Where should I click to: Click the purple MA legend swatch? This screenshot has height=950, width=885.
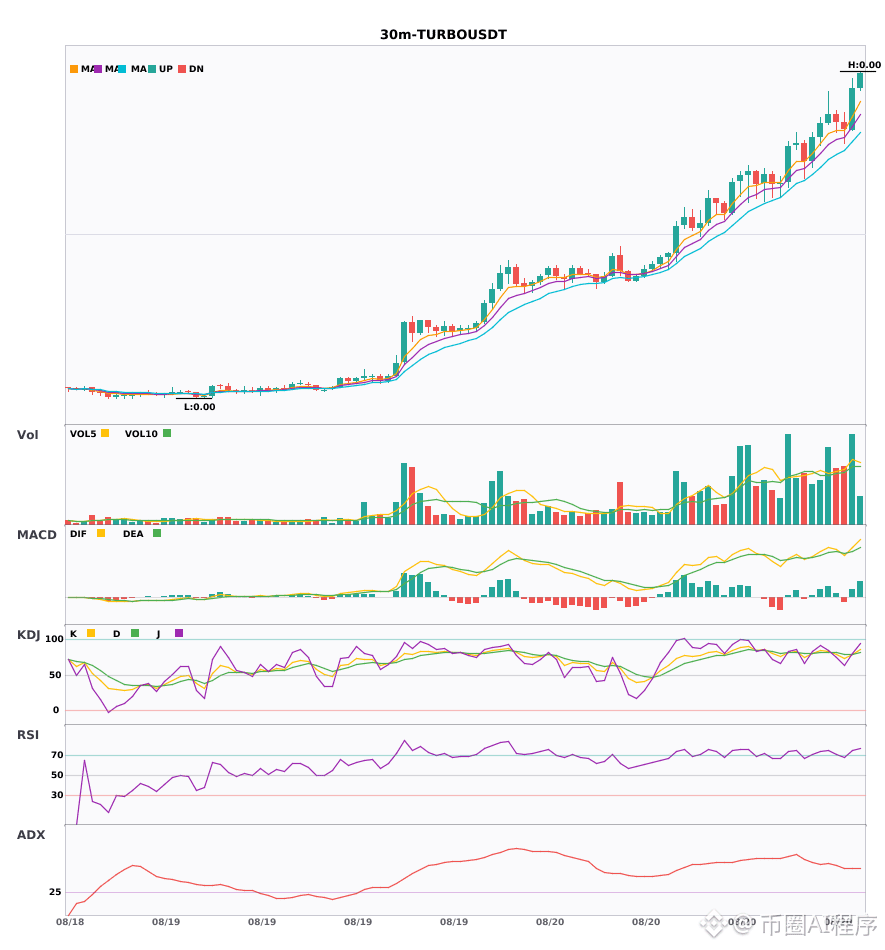(98, 69)
